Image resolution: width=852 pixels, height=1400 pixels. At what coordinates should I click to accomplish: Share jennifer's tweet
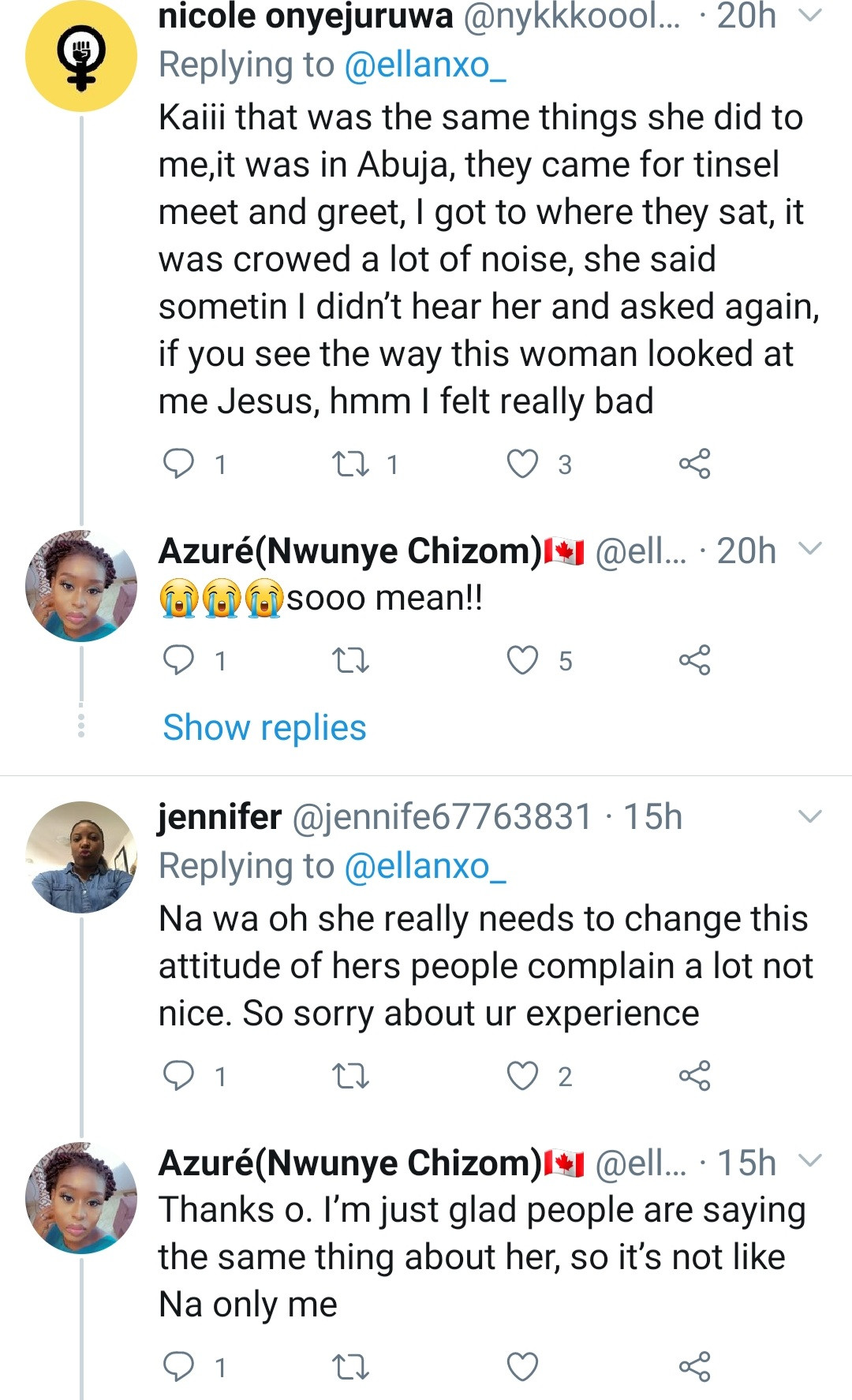tap(695, 1076)
